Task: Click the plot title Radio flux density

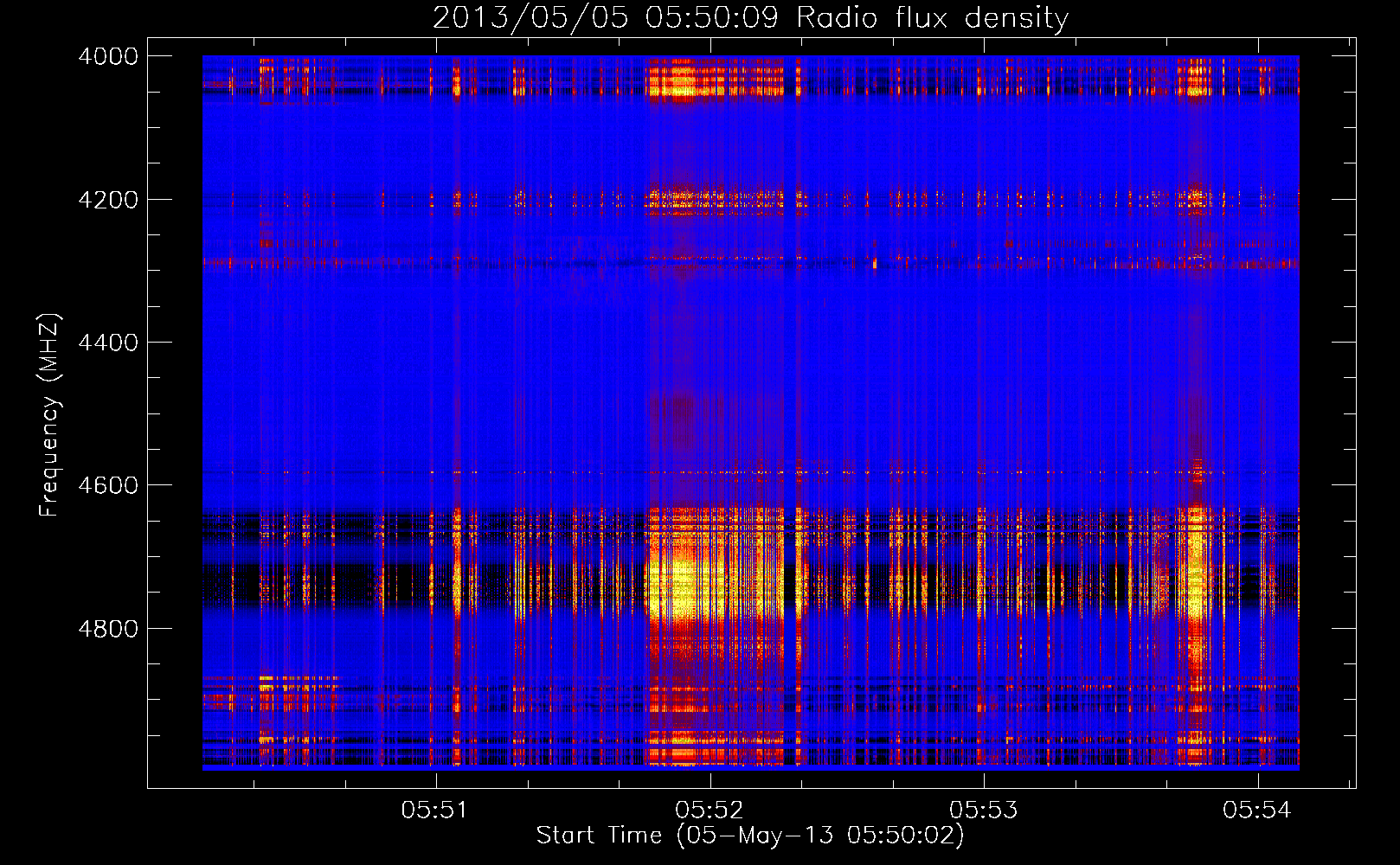Action: tap(933, 18)
